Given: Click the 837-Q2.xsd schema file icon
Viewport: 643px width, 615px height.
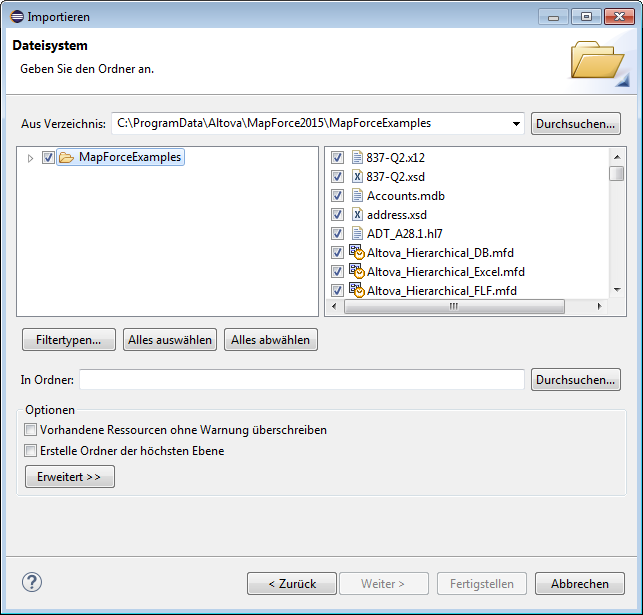Looking at the screenshot, I should [x=357, y=176].
